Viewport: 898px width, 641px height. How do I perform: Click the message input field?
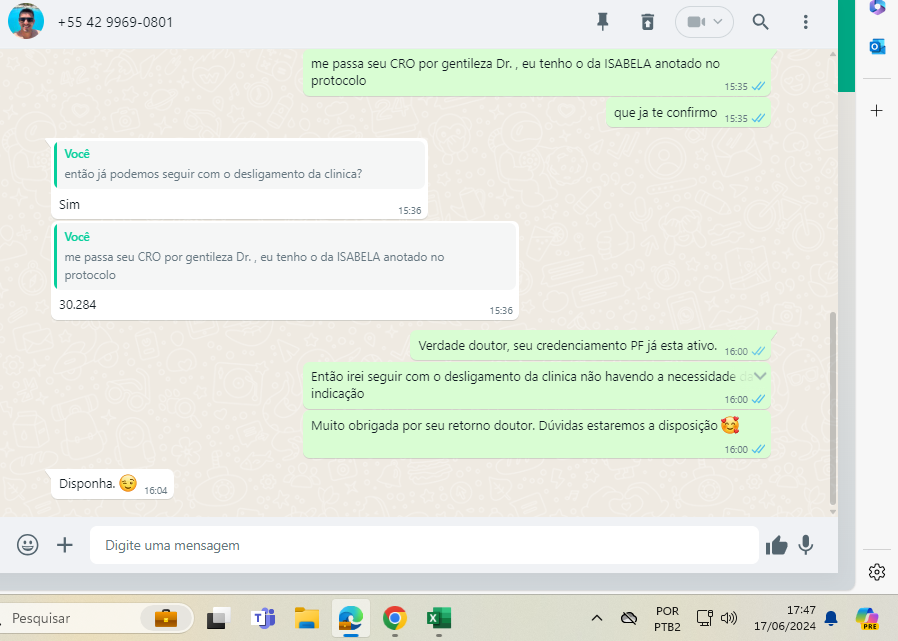424,546
